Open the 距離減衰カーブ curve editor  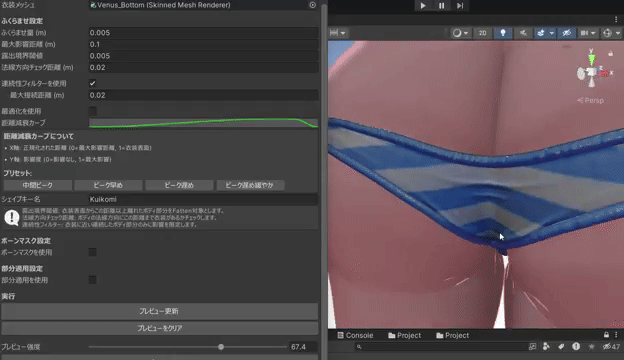pos(203,123)
